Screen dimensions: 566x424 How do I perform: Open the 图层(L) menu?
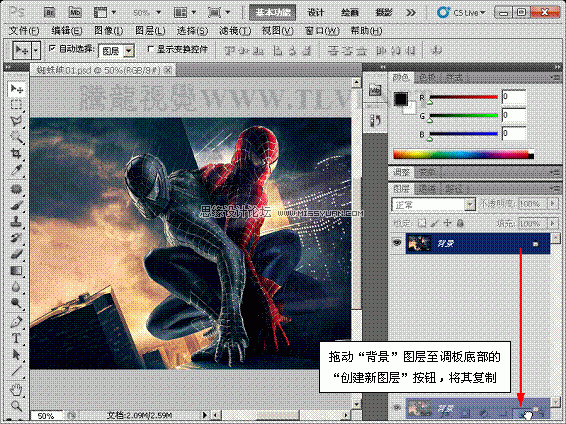coord(150,31)
